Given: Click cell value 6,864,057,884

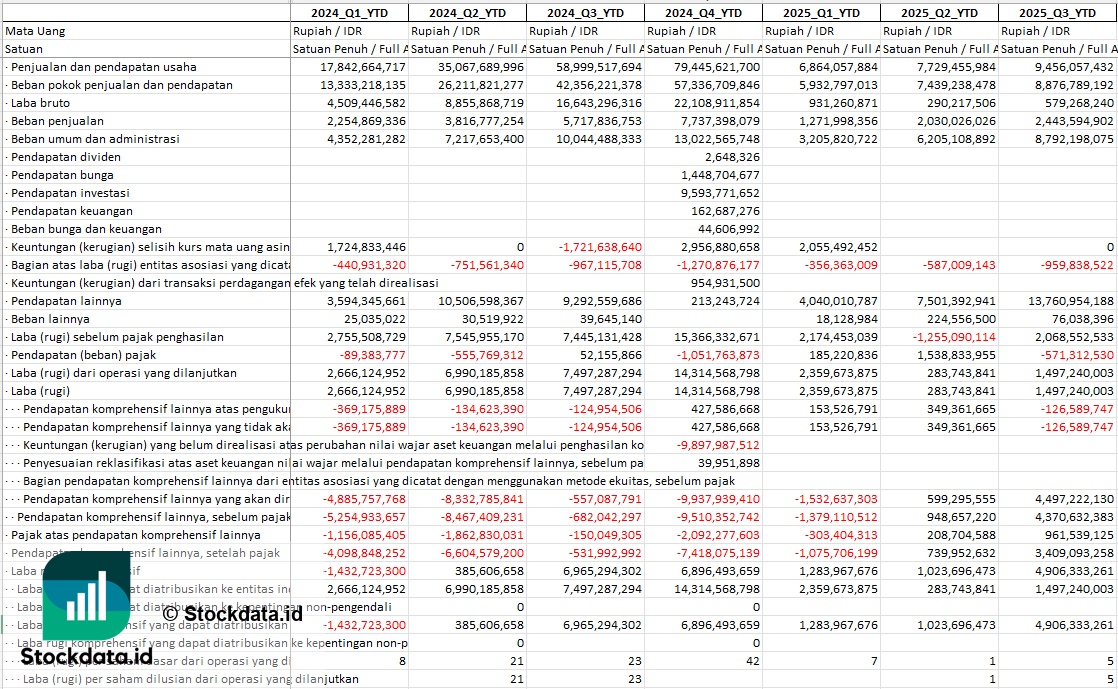Looking at the screenshot, I should point(838,67).
